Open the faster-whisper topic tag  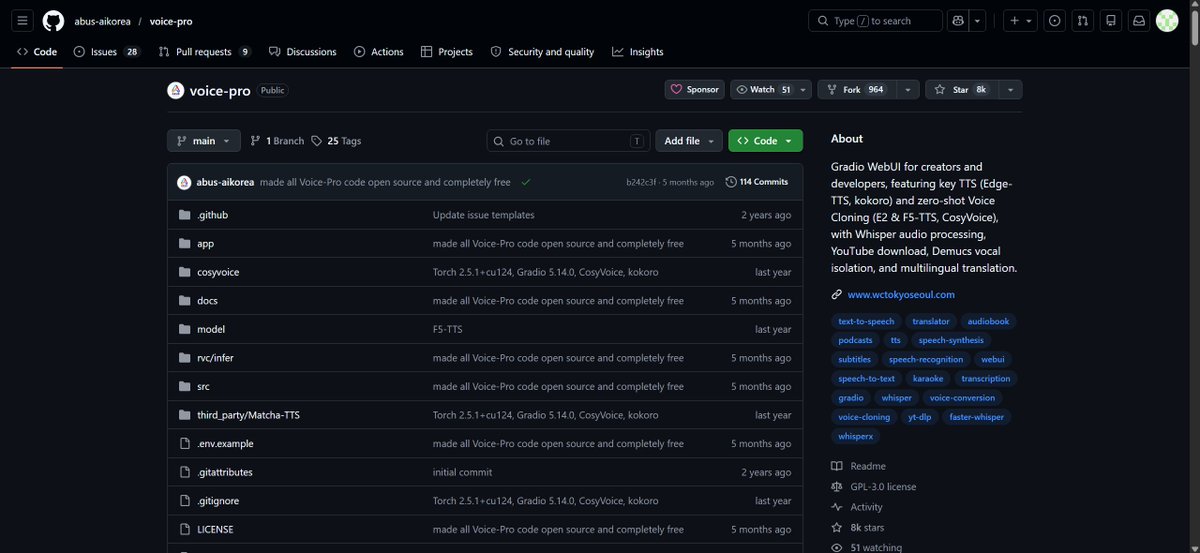[x=977, y=417]
